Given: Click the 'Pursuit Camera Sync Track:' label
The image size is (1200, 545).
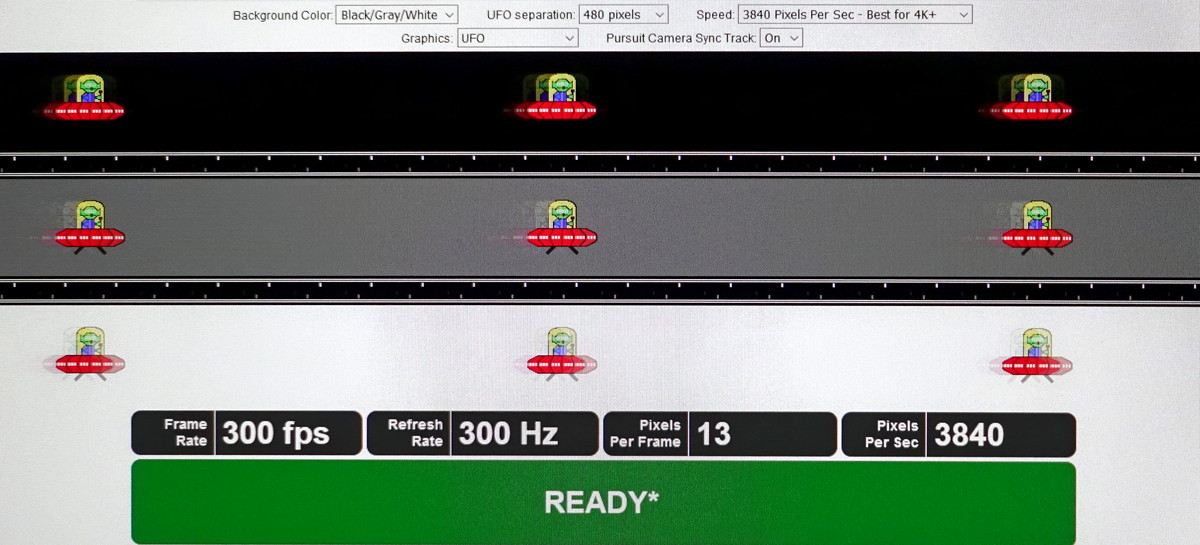Looking at the screenshot, I should click(681, 38).
